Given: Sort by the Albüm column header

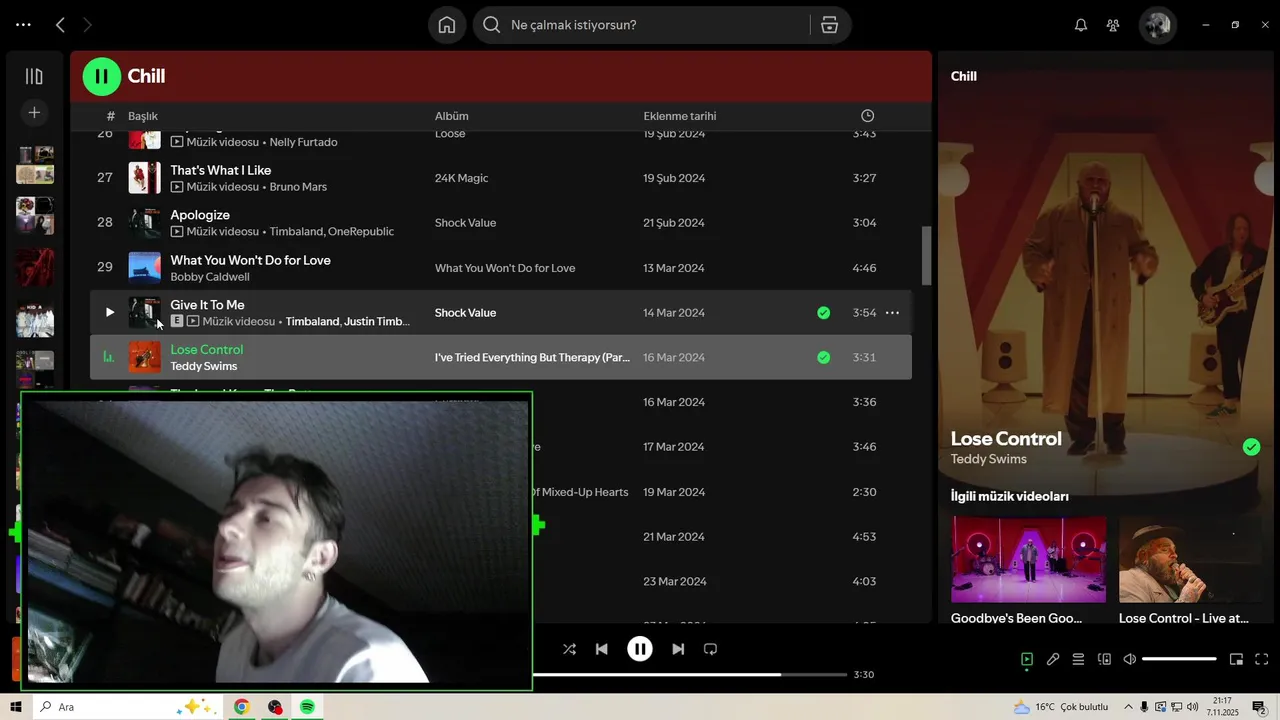Looking at the screenshot, I should 452,116.
